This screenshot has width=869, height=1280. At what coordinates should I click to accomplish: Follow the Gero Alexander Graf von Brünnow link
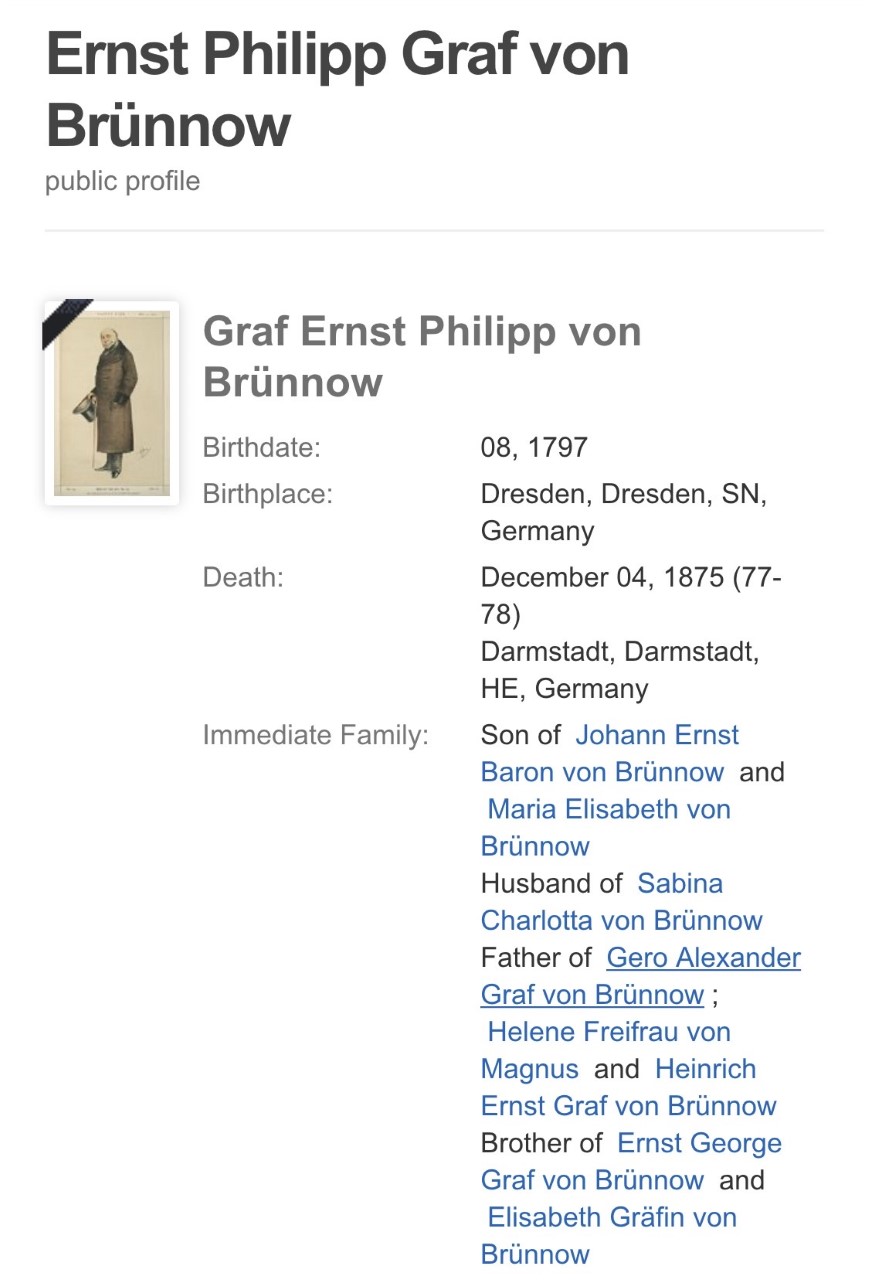coord(641,975)
